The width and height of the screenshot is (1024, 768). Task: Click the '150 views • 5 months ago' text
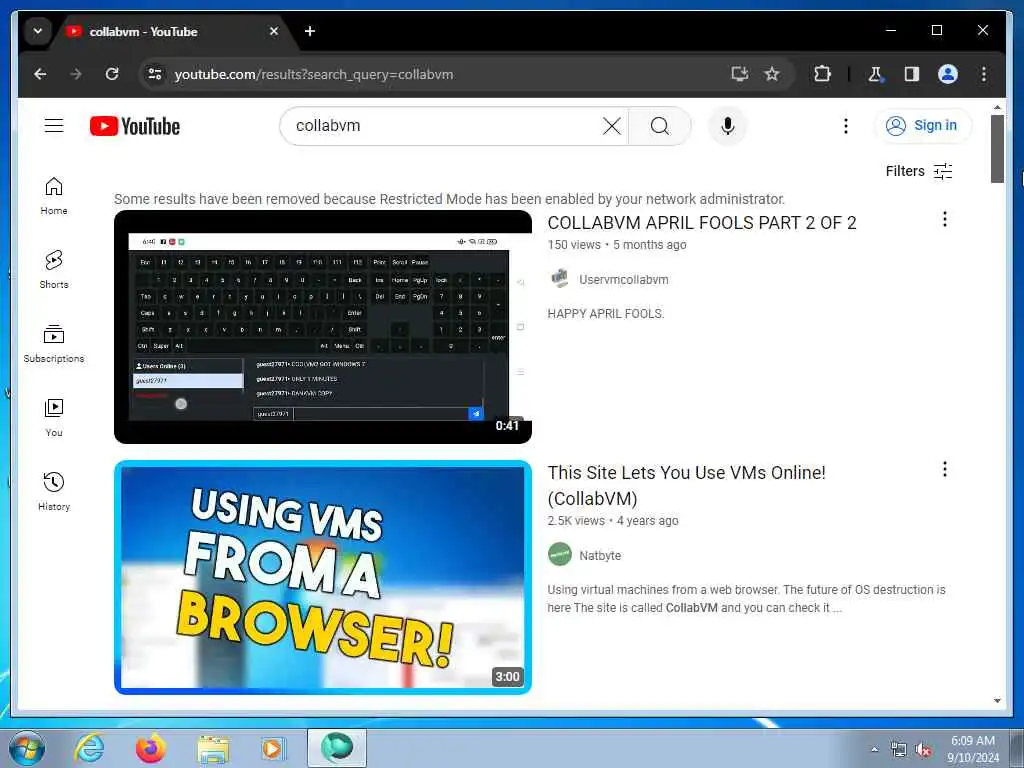tap(617, 245)
